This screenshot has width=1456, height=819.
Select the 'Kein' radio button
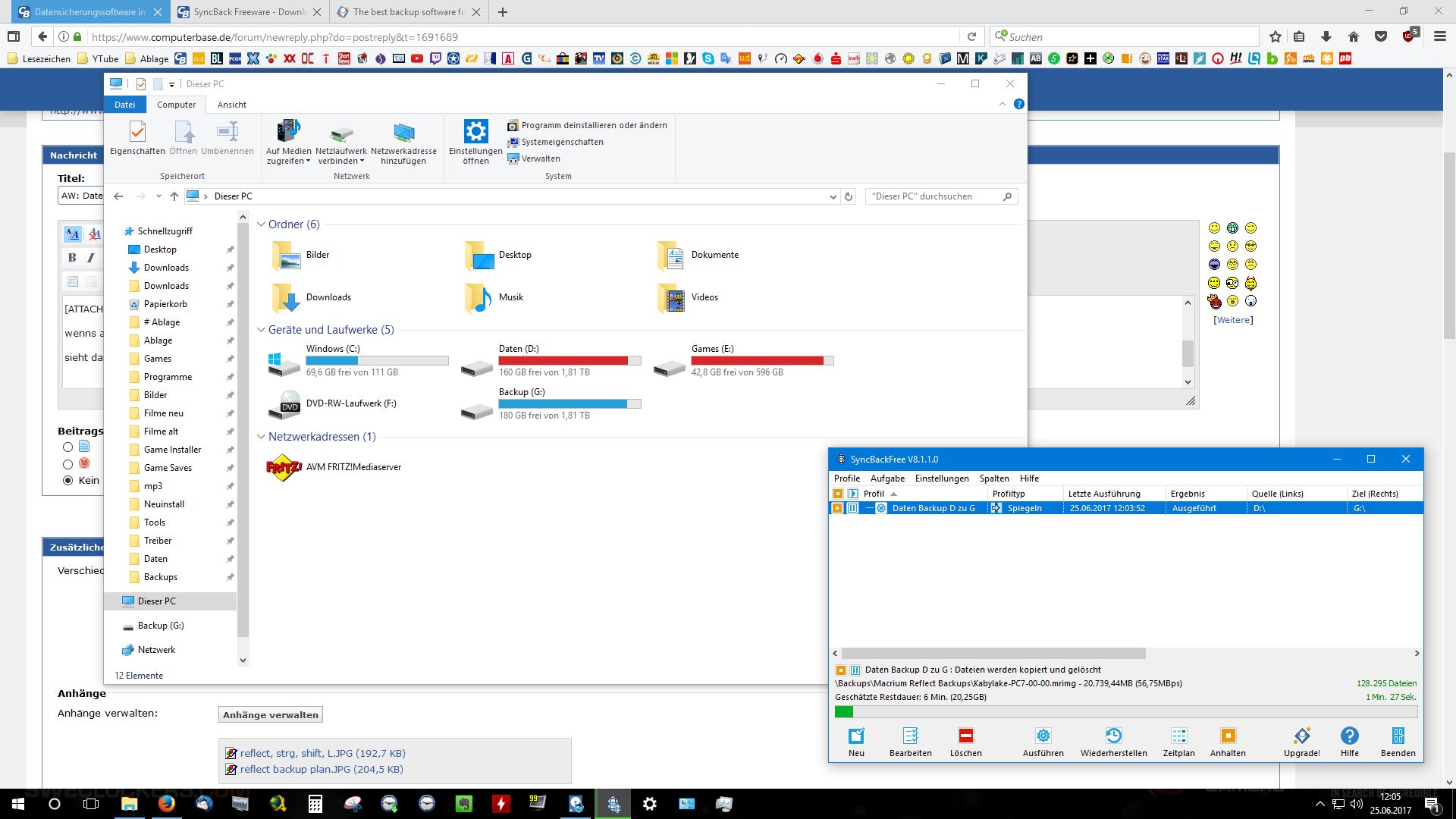68,480
